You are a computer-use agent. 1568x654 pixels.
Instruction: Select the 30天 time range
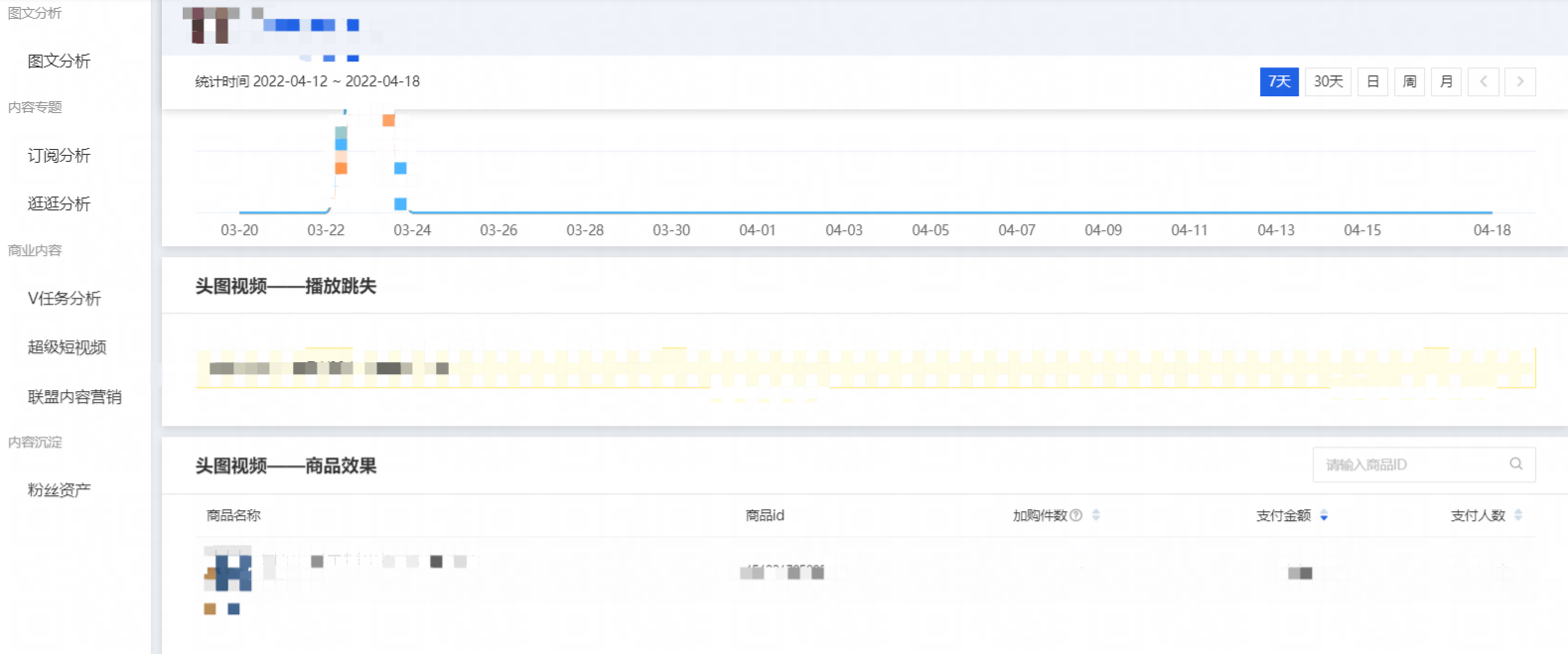[x=1328, y=81]
